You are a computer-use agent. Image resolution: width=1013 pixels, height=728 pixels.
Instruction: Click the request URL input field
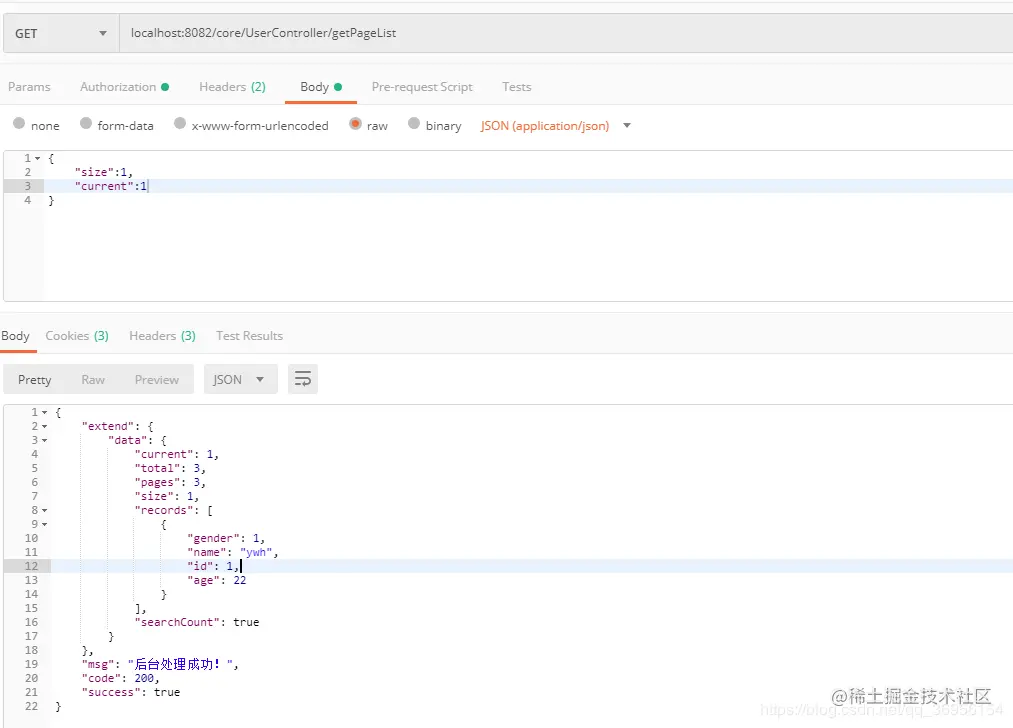tap(566, 33)
